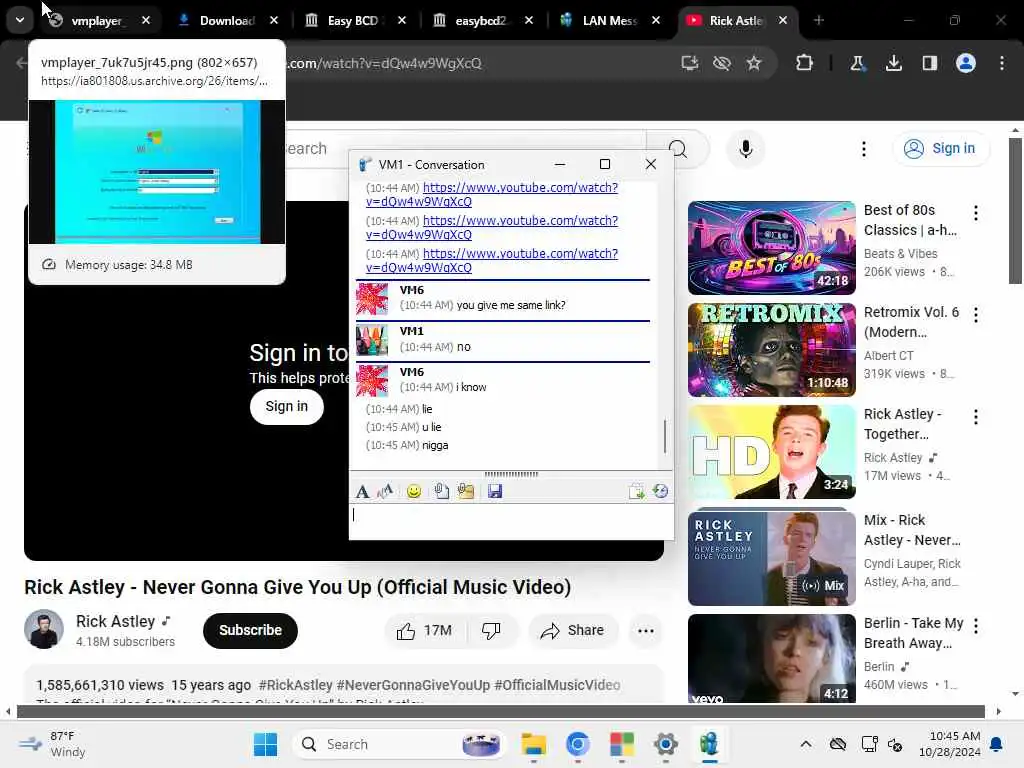This screenshot has width=1024, height=768.
Task: Open options for Rick Astley Together video
Action: 976,417
